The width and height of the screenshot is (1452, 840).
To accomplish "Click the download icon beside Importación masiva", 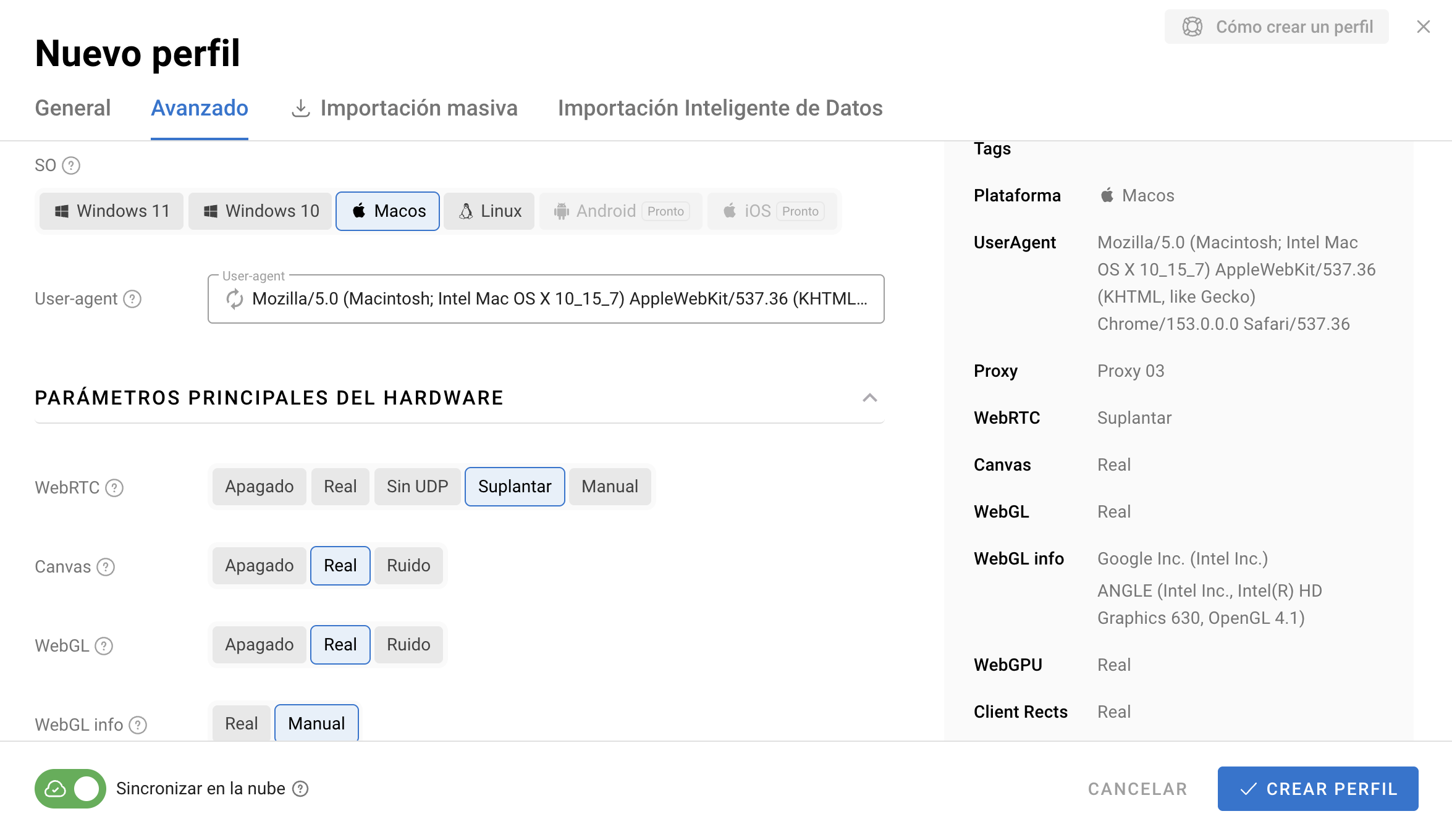I will coord(300,108).
